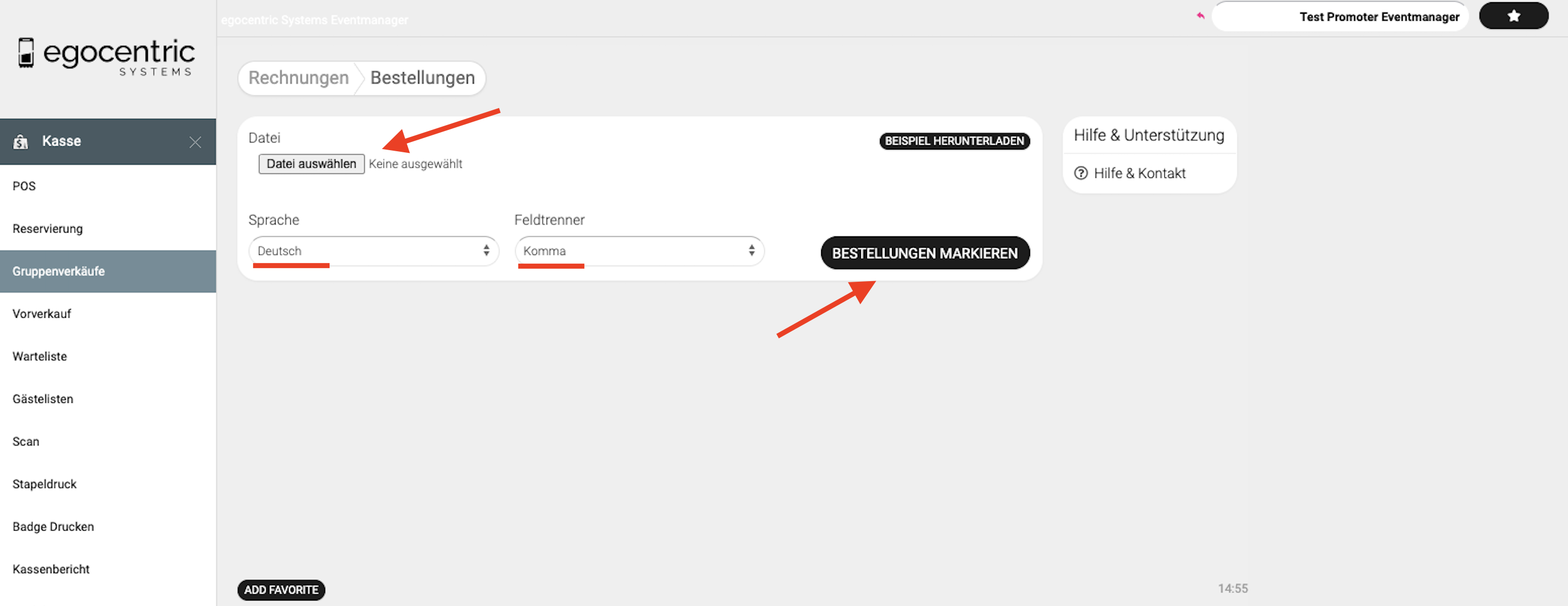Image resolution: width=1568 pixels, height=606 pixels.
Task: Switch to Rechnungen tab
Action: [x=298, y=78]
